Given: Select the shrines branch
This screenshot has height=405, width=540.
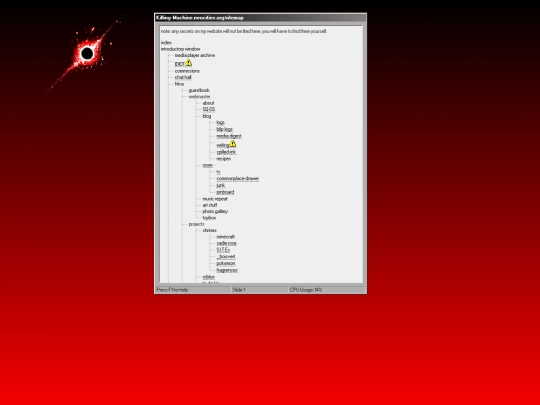Looking at the screenshot, I should tap(209, 230).
